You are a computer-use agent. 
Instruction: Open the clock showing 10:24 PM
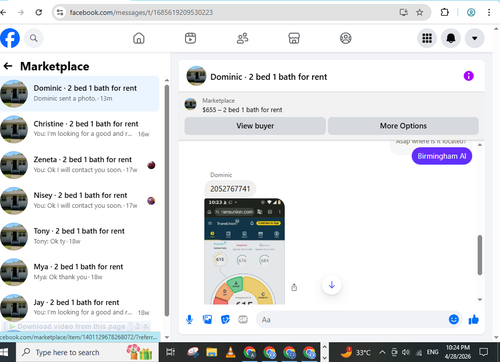[x=458, y=352]
